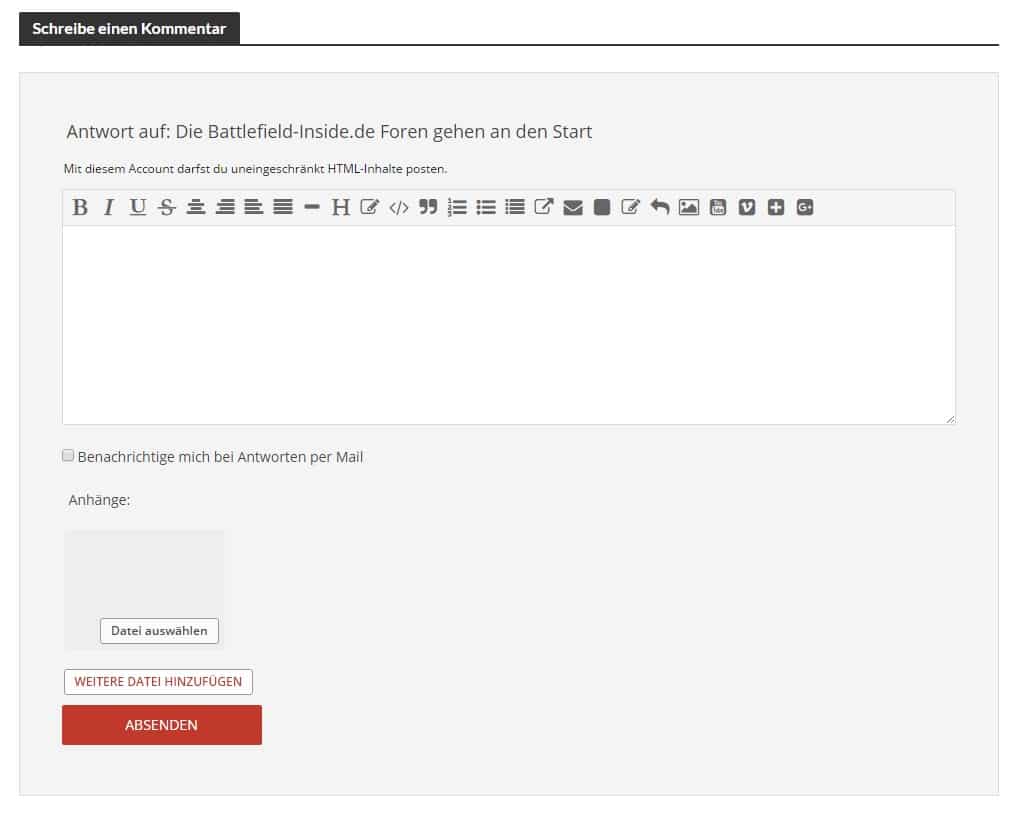Embed a Vimeo video
This screenshot has width=1023, height=818.
747,207
